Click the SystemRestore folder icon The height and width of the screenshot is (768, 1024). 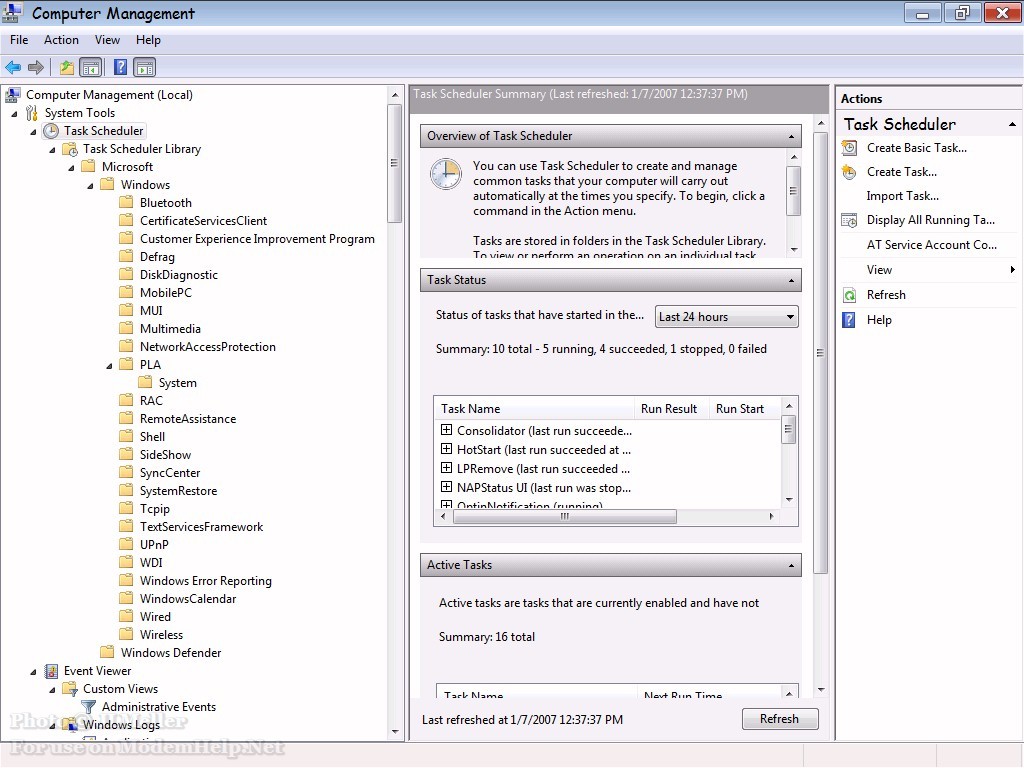[x=127, y=490]
